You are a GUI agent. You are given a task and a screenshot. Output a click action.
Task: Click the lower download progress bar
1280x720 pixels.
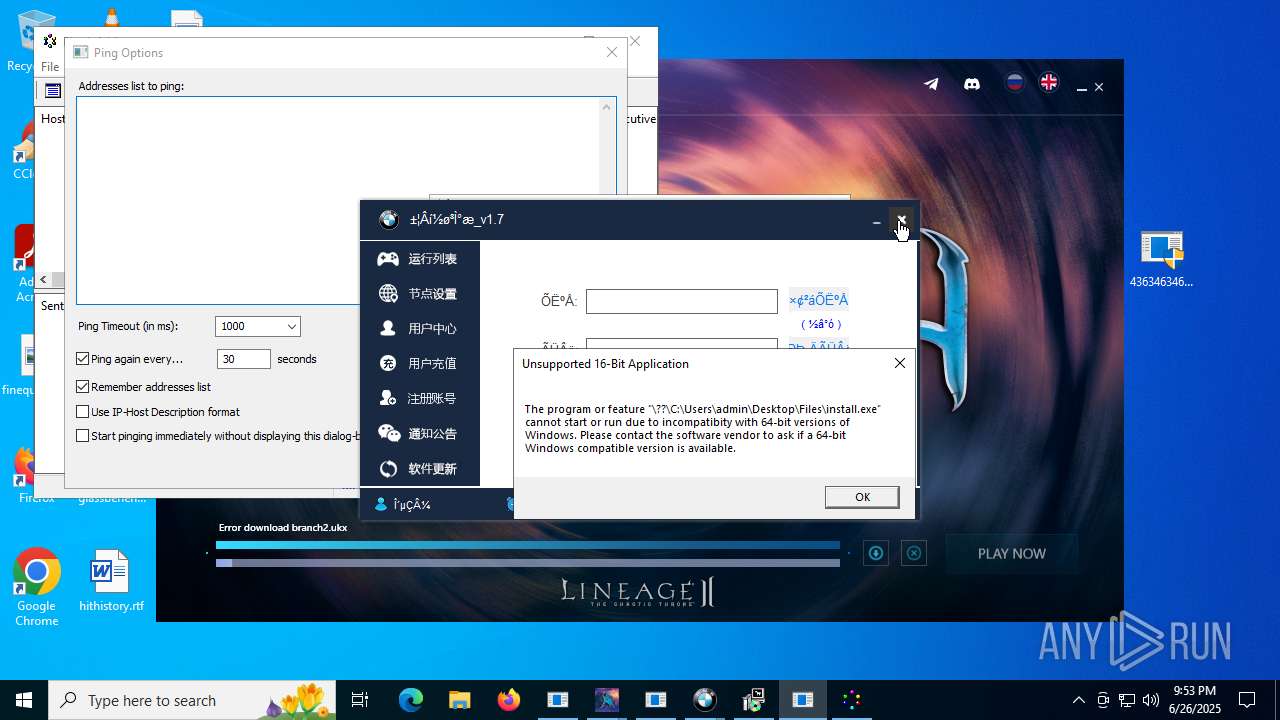(x=528, y=563)
